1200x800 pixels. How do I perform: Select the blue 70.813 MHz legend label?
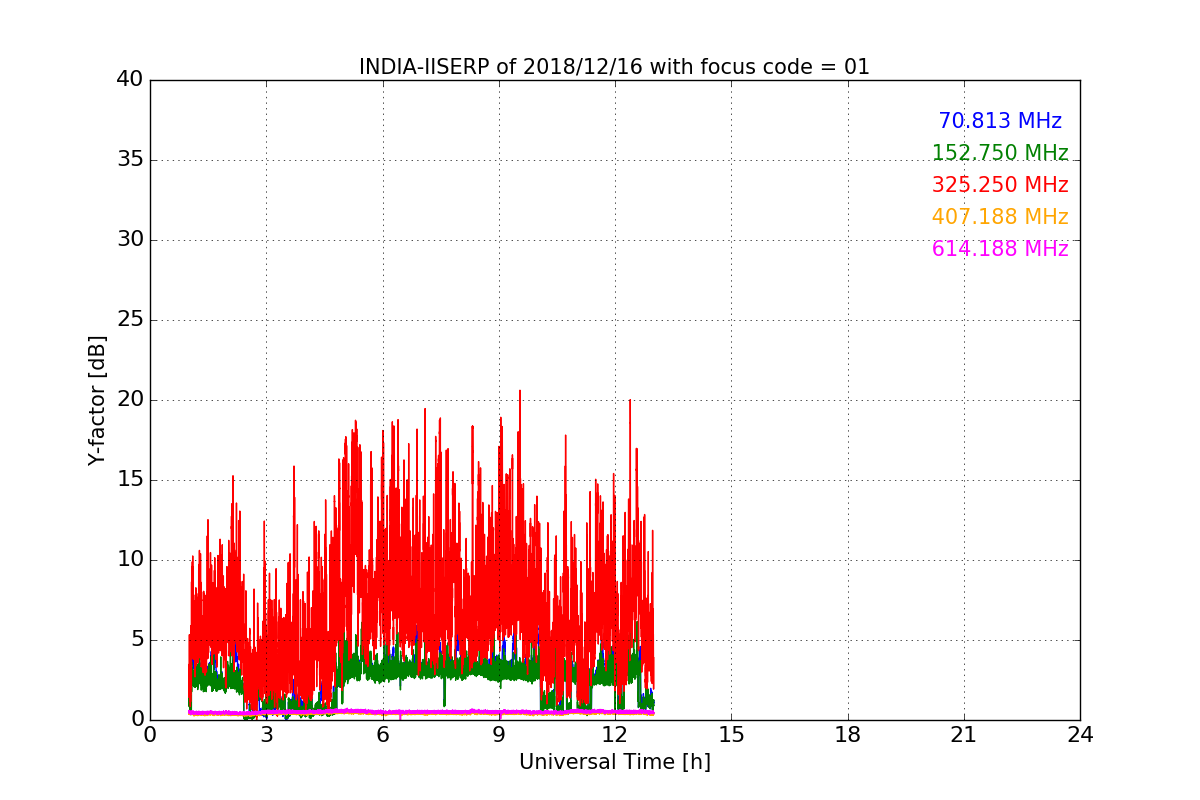click(1000, 121)
